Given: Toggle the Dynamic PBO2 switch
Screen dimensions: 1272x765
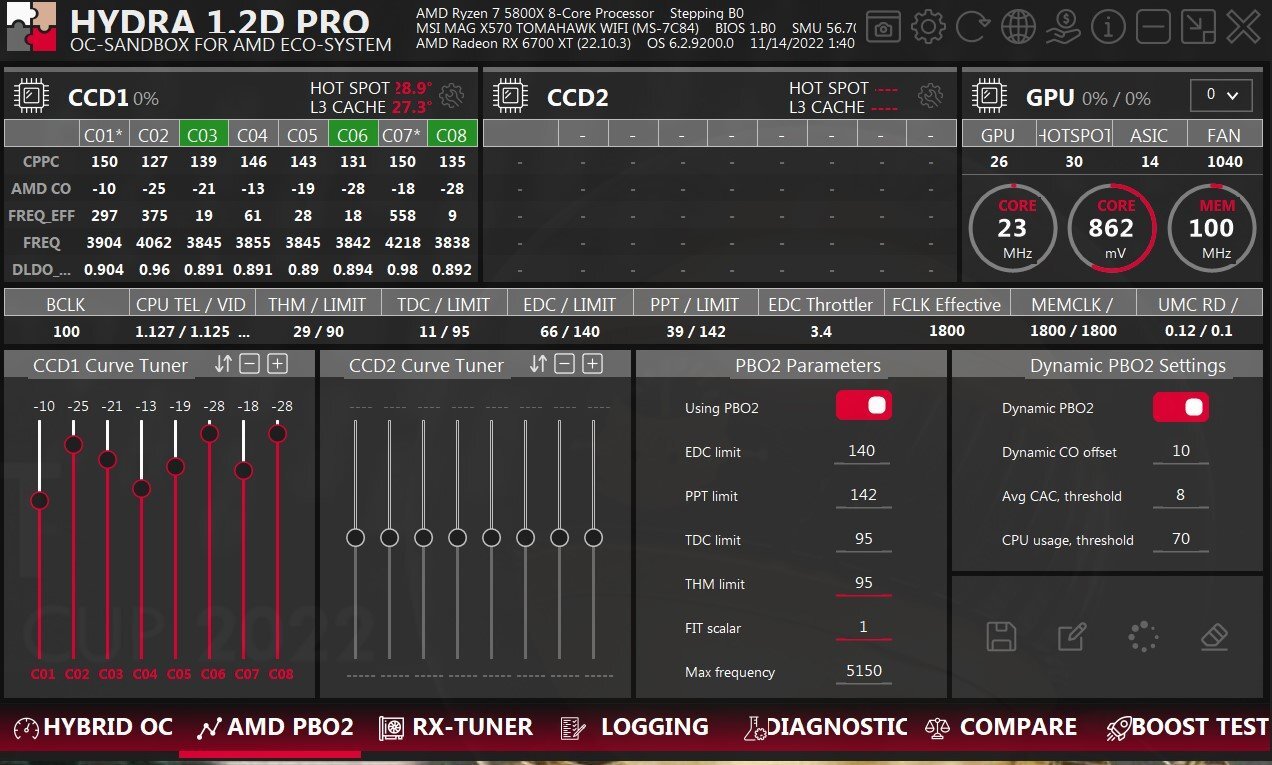Looking at the screenshot, I should (x=1181, y=407).
